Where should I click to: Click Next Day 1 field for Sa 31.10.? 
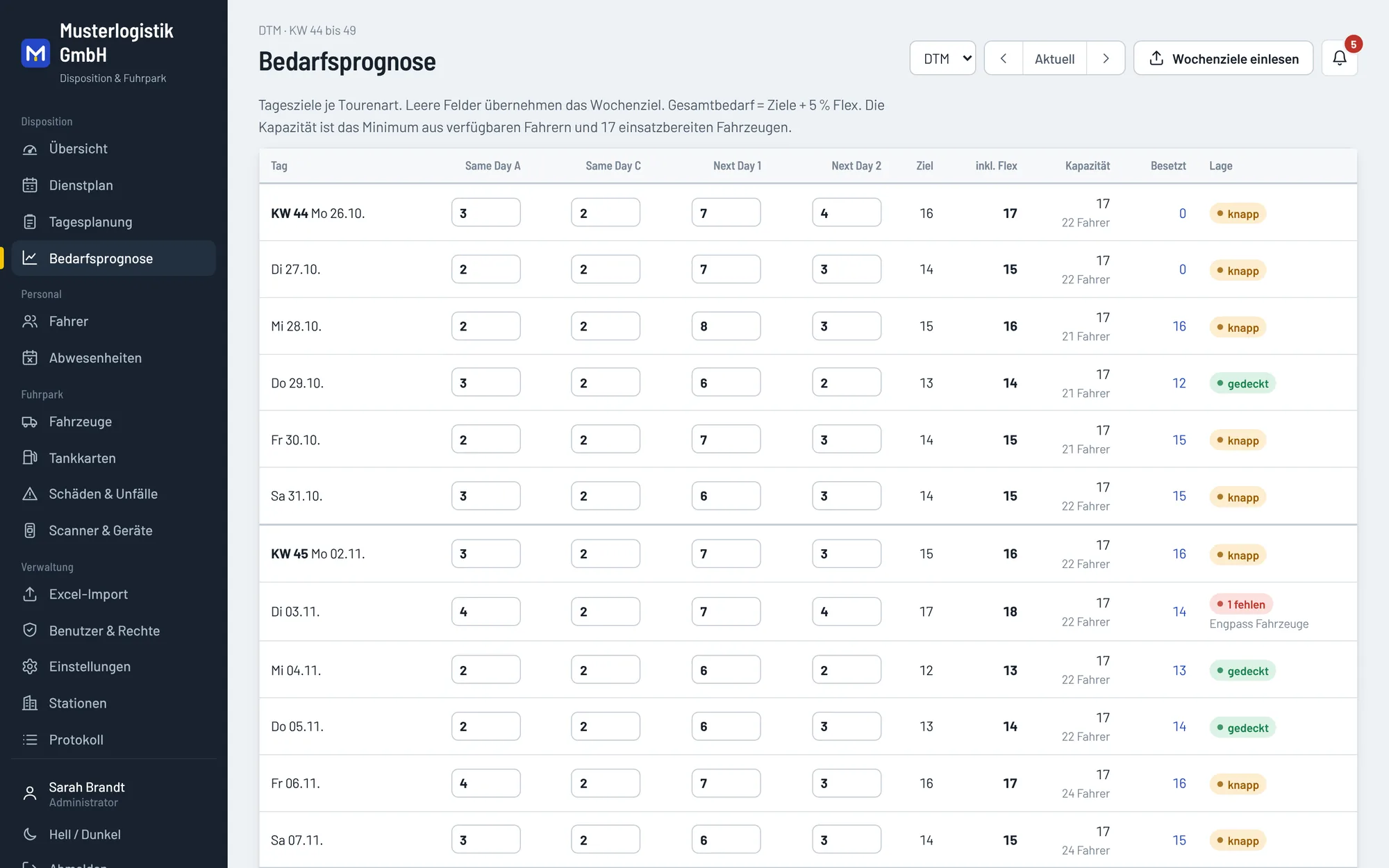pyautogui.click(x=726, y=496)
